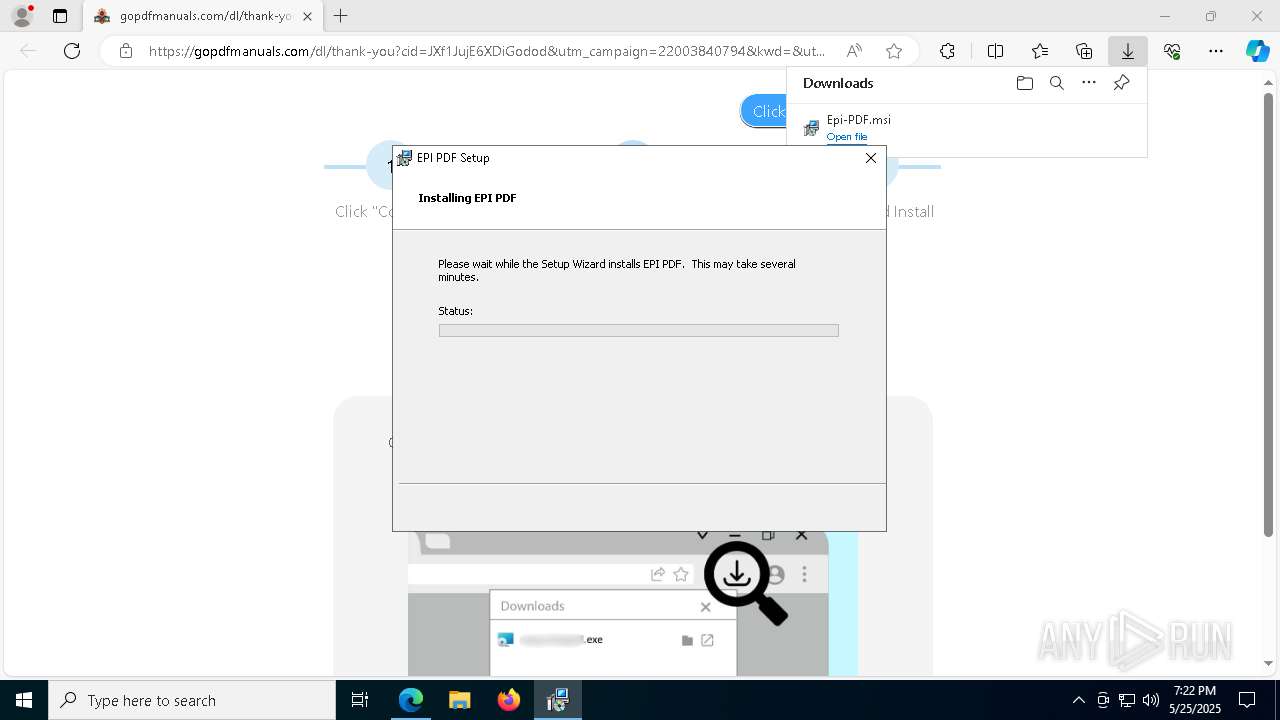Screen dimensions: 1280x720
Task: Open Settings and more menu
Action: [x=1216, y=51]
